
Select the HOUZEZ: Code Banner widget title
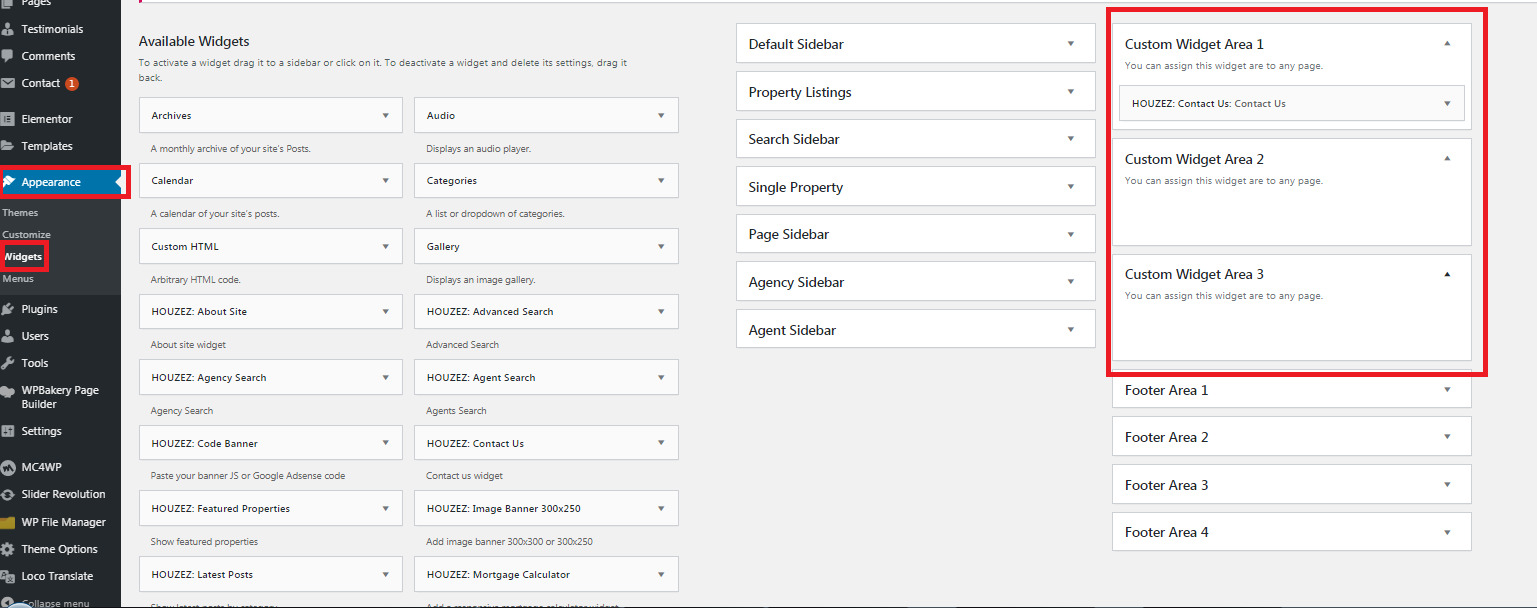pyautogui.click(x=205, y=444)
